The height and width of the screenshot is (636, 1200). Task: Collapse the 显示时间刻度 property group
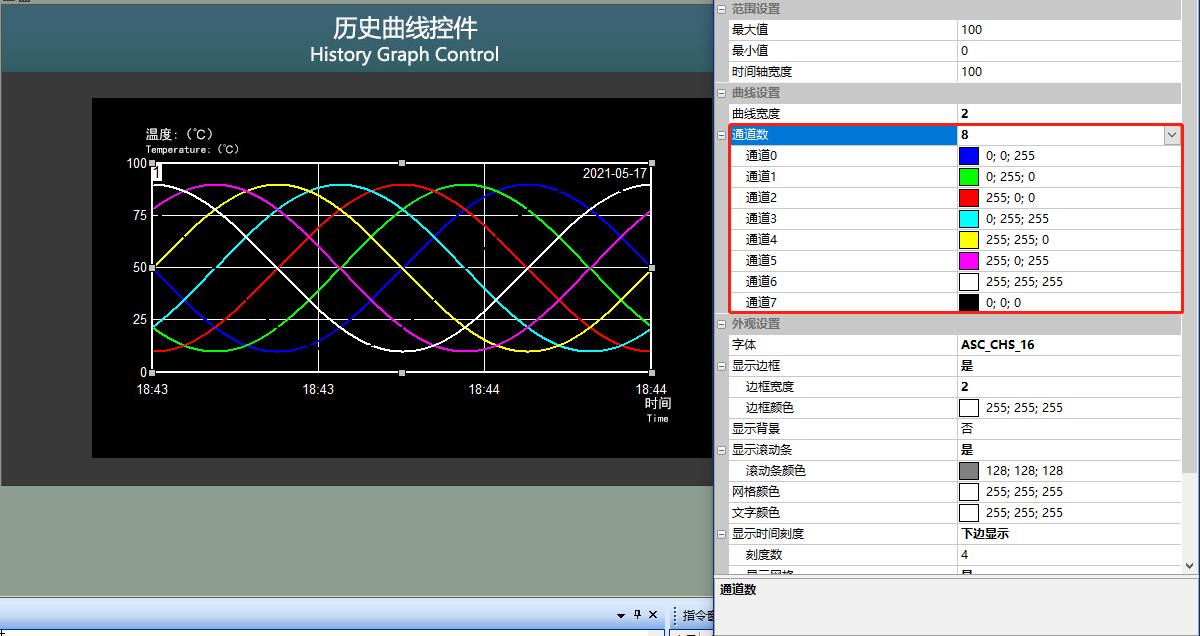(722, 534)
